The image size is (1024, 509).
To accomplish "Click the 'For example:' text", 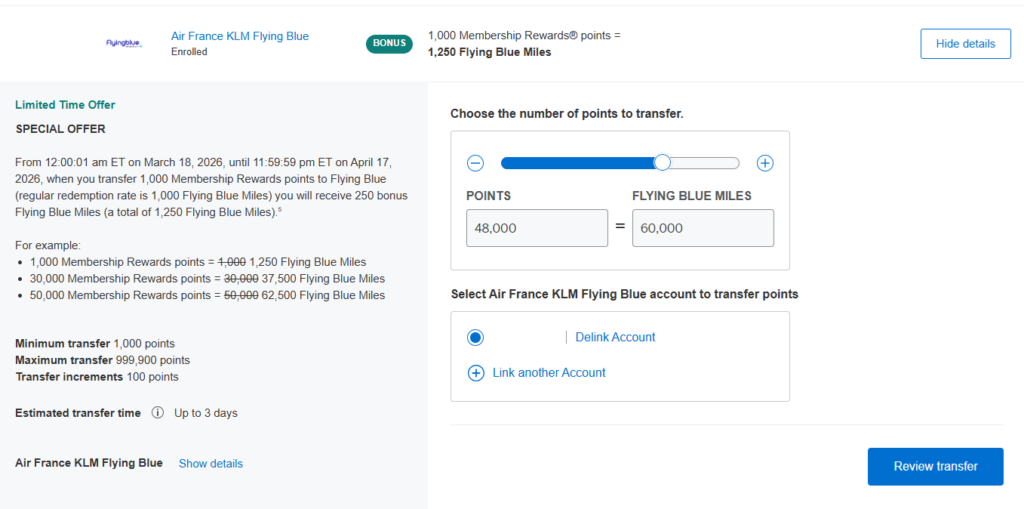I will [48, 246].
